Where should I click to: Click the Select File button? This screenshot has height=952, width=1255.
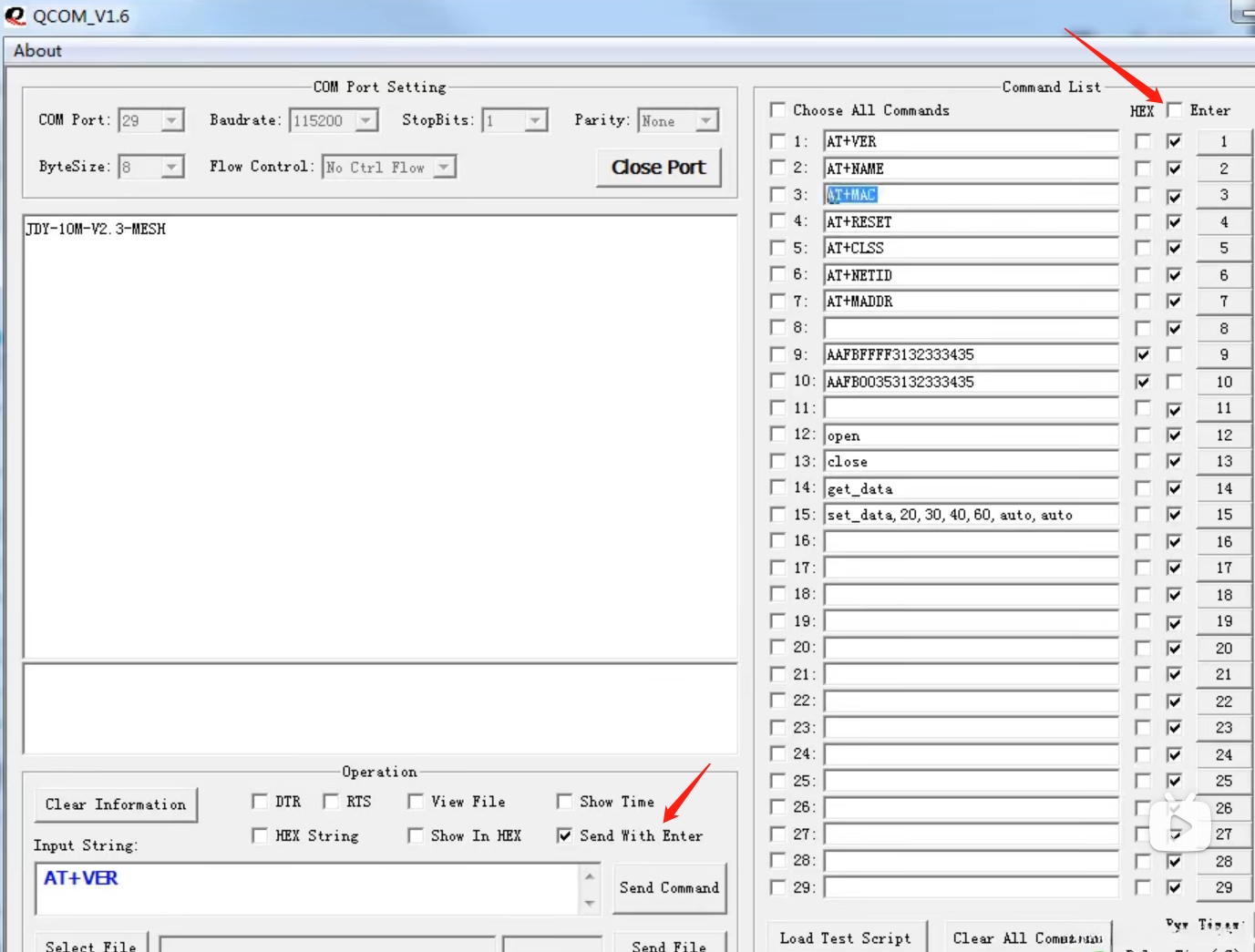(91, 944)
